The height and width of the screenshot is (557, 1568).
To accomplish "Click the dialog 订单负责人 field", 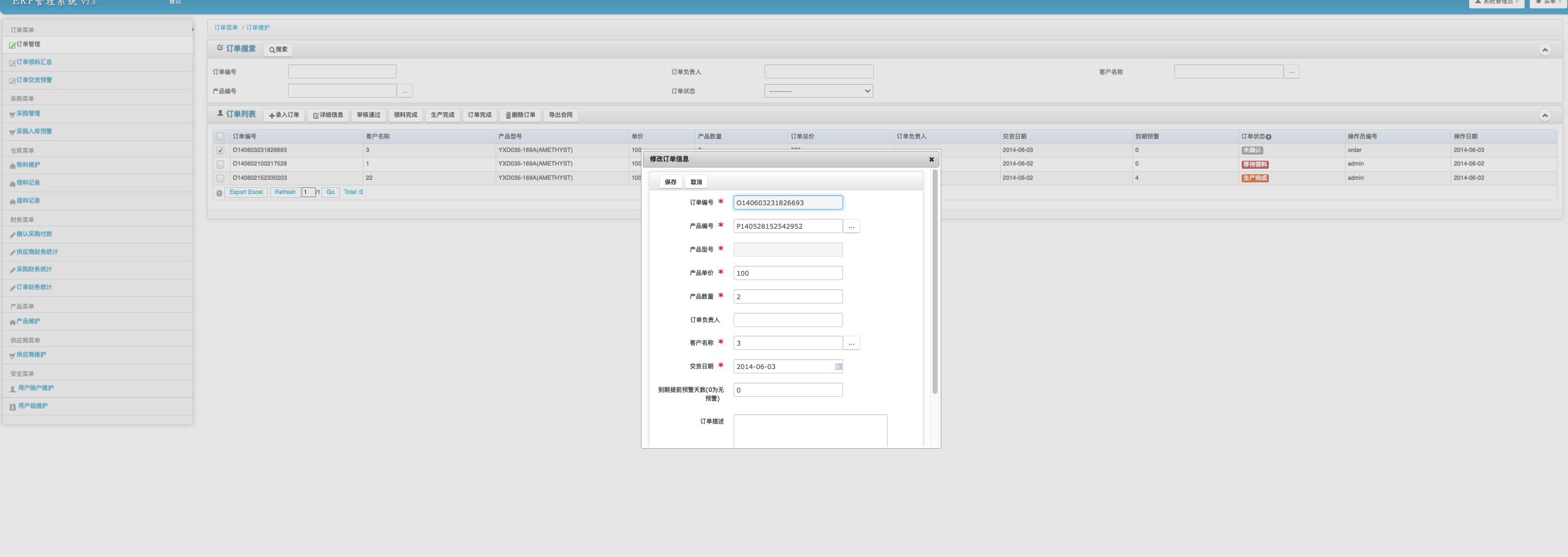I will [788, 320].
